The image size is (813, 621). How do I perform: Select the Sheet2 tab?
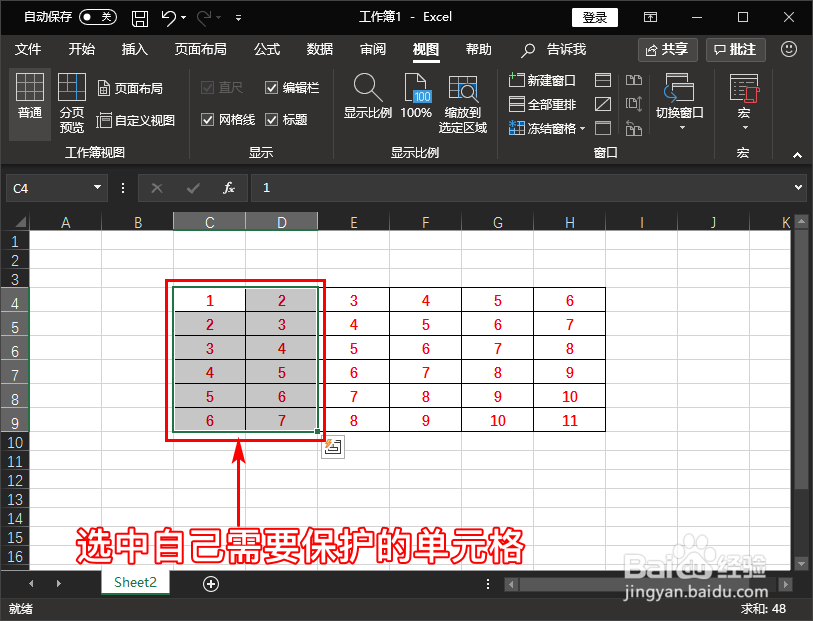tap(135, 582)
